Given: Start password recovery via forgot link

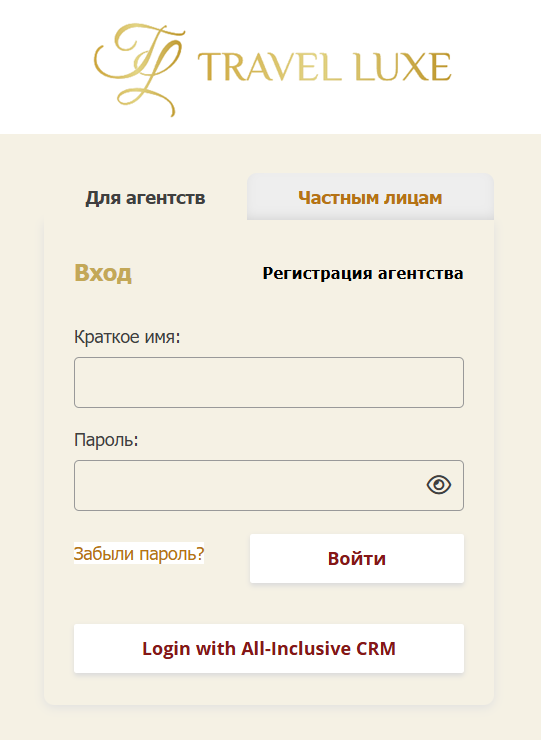Looking at the screenshot, I should (139, 553).
